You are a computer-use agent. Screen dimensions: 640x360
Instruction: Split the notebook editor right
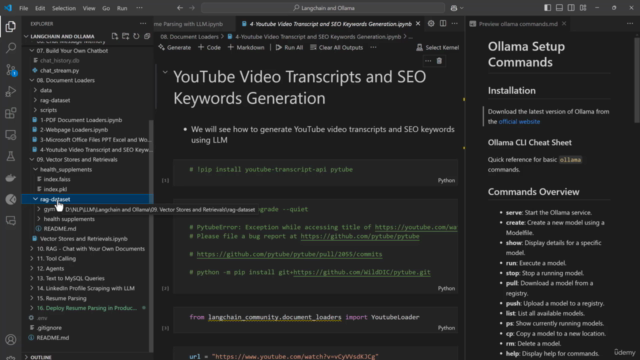pyautogui.click(x=443, y=24)
